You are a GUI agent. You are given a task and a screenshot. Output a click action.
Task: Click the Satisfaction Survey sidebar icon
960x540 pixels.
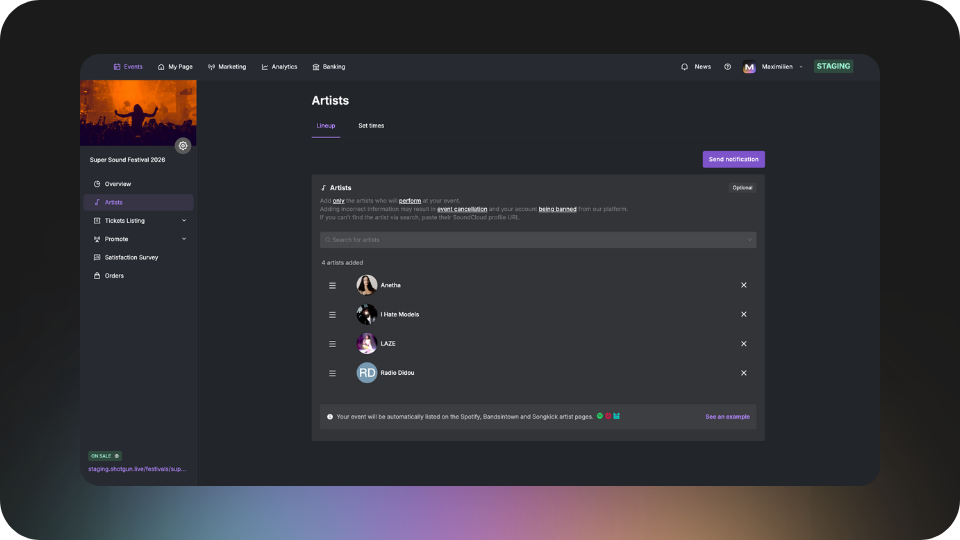[97, 257]
